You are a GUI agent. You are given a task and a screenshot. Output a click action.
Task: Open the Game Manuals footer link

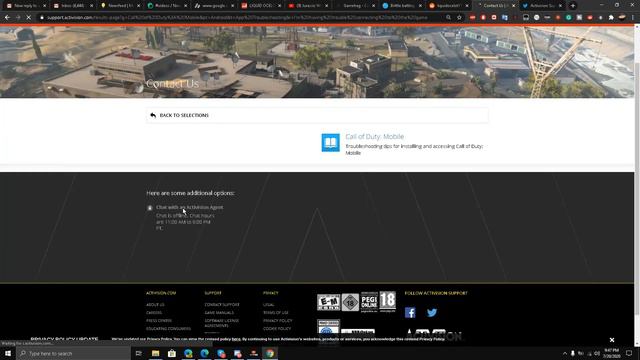[219, 313]
